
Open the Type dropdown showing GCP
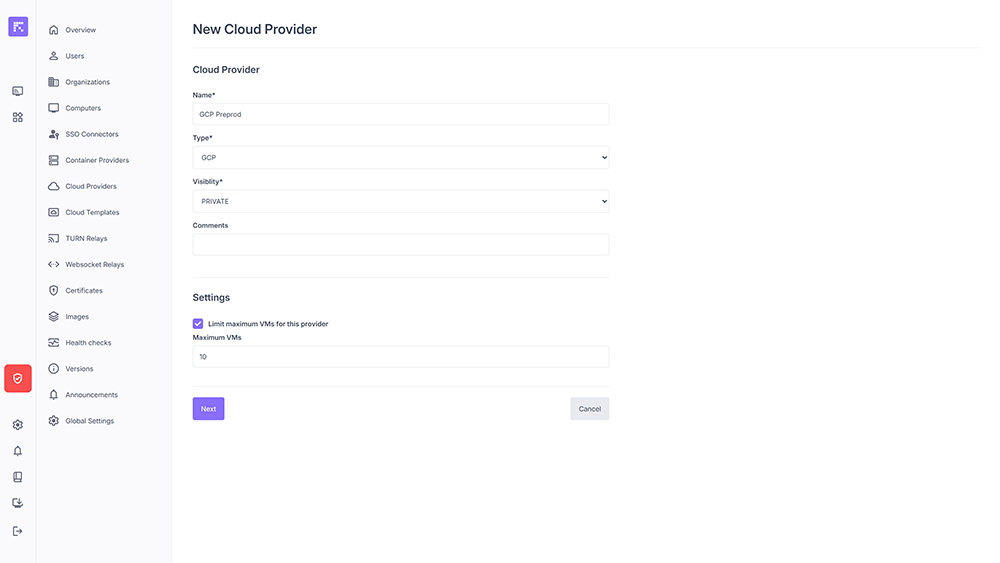(x=400, y=158)
